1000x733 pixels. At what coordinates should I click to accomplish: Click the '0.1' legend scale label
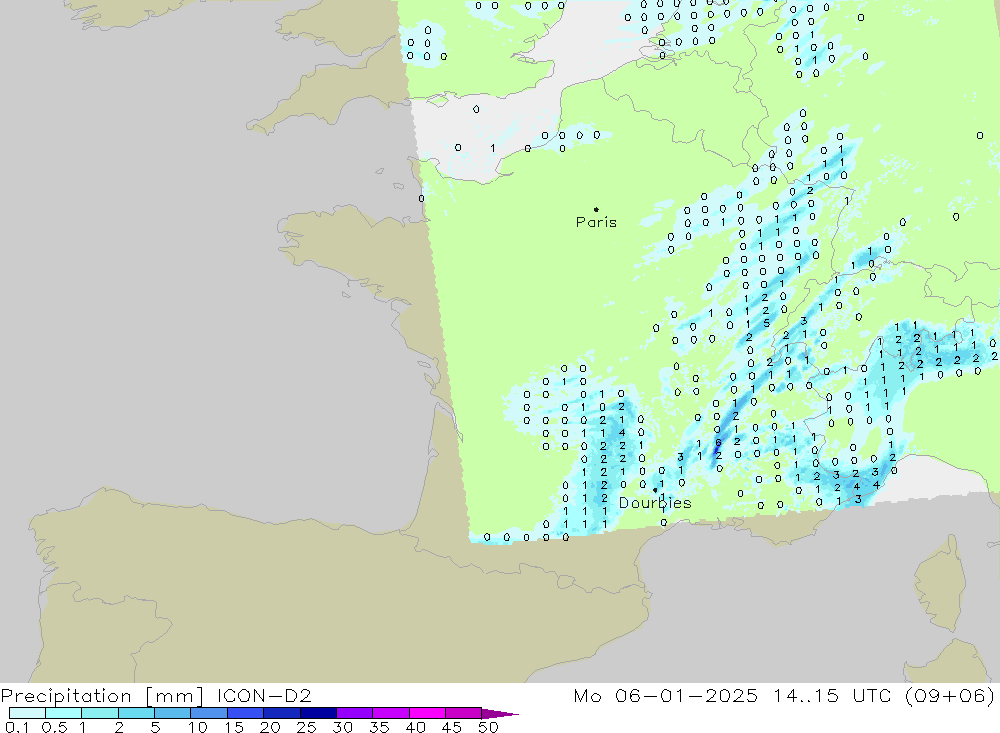point(17,727)
